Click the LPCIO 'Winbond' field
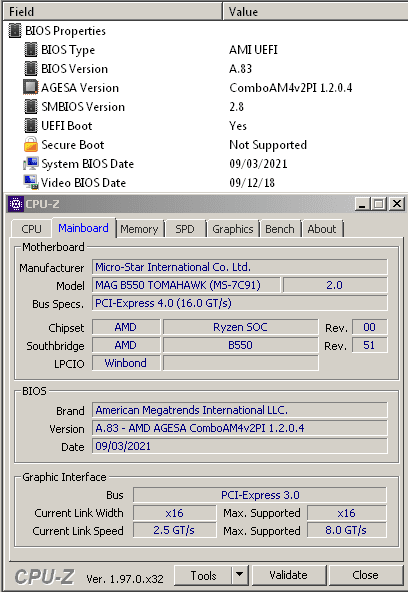This screenshot has height=592, width=408. point(126,363)
